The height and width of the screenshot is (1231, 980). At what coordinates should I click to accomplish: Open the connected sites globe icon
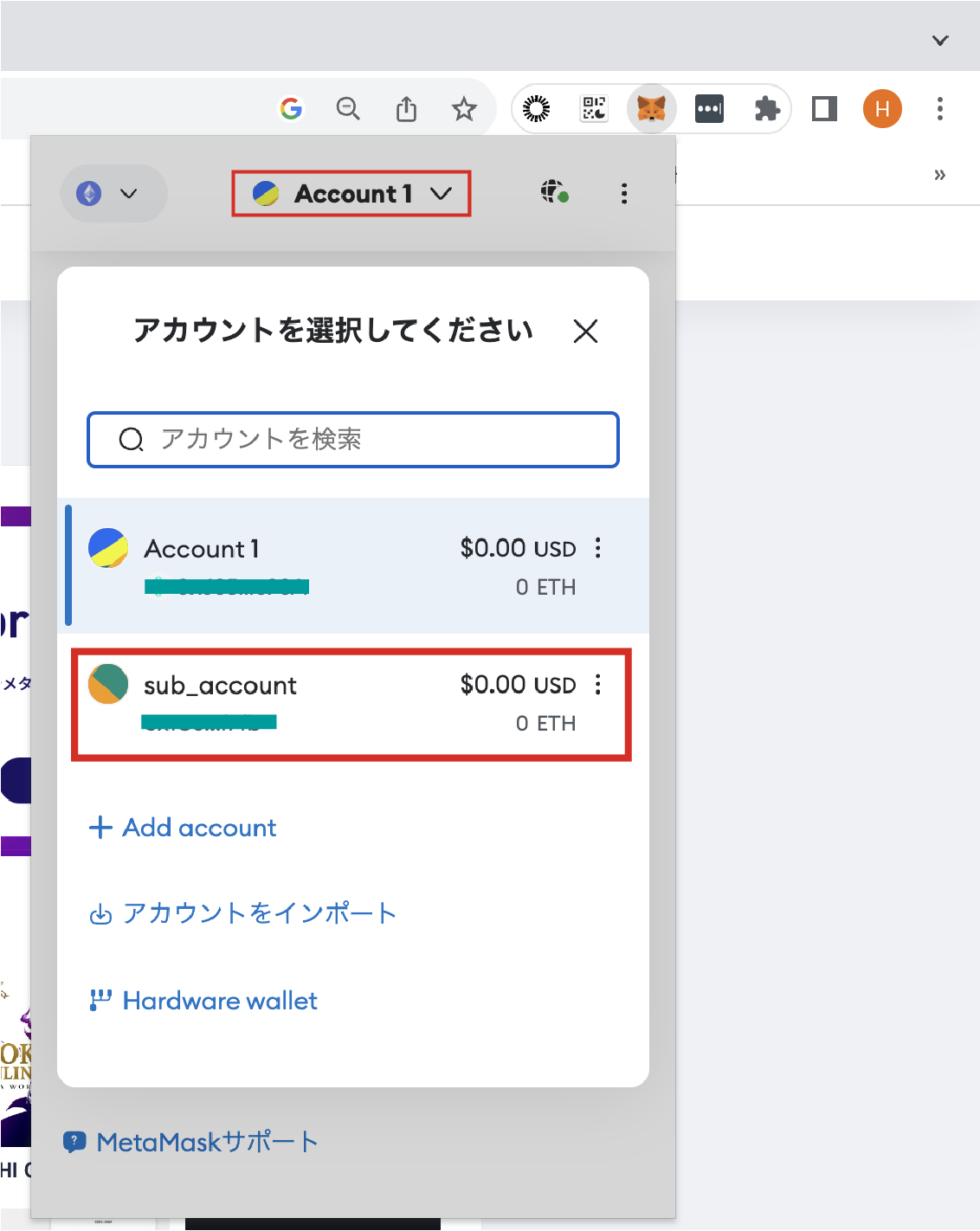(555, 192)
